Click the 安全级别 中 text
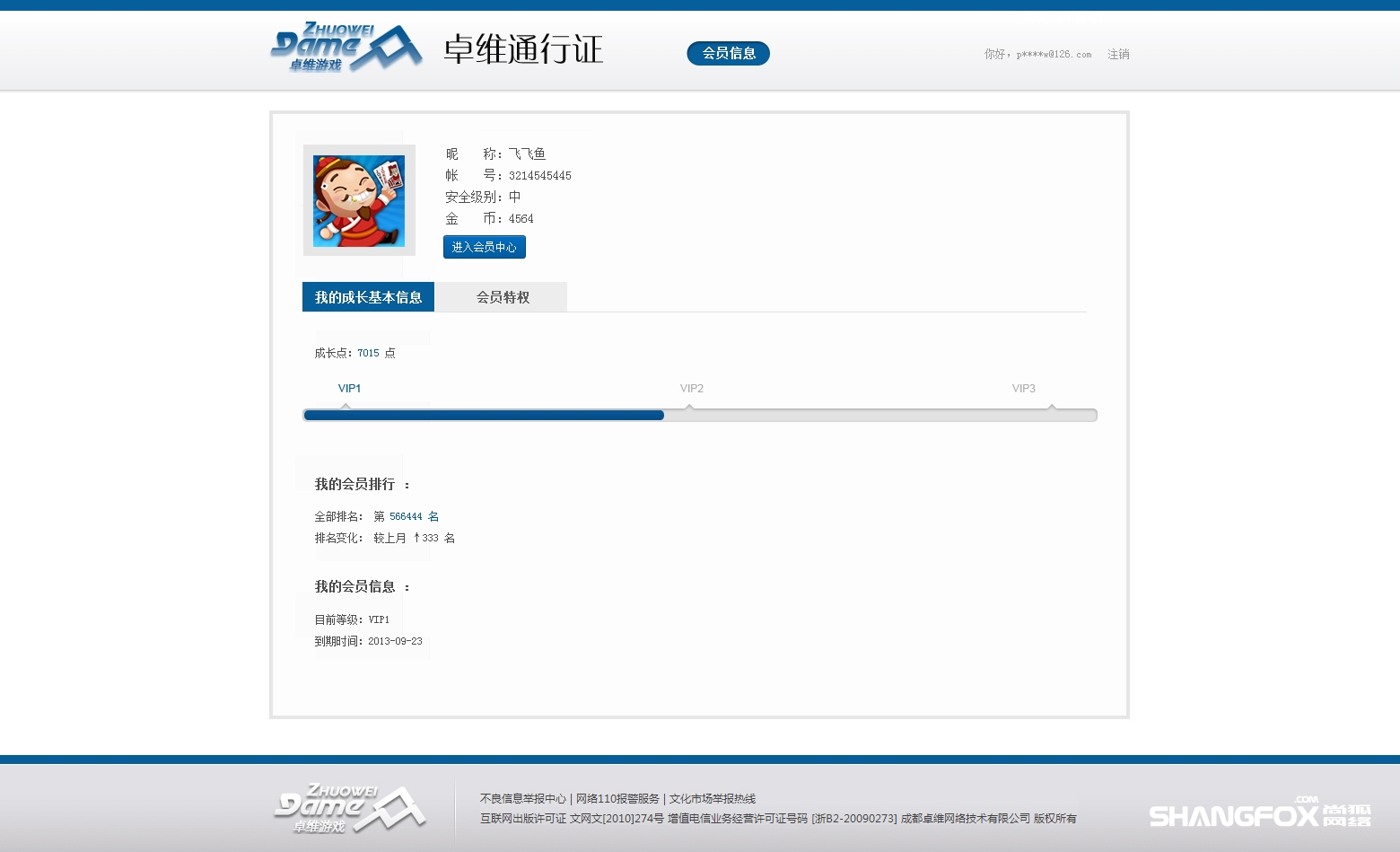The width and height of the screenshot is (1400, 852). 483,197
